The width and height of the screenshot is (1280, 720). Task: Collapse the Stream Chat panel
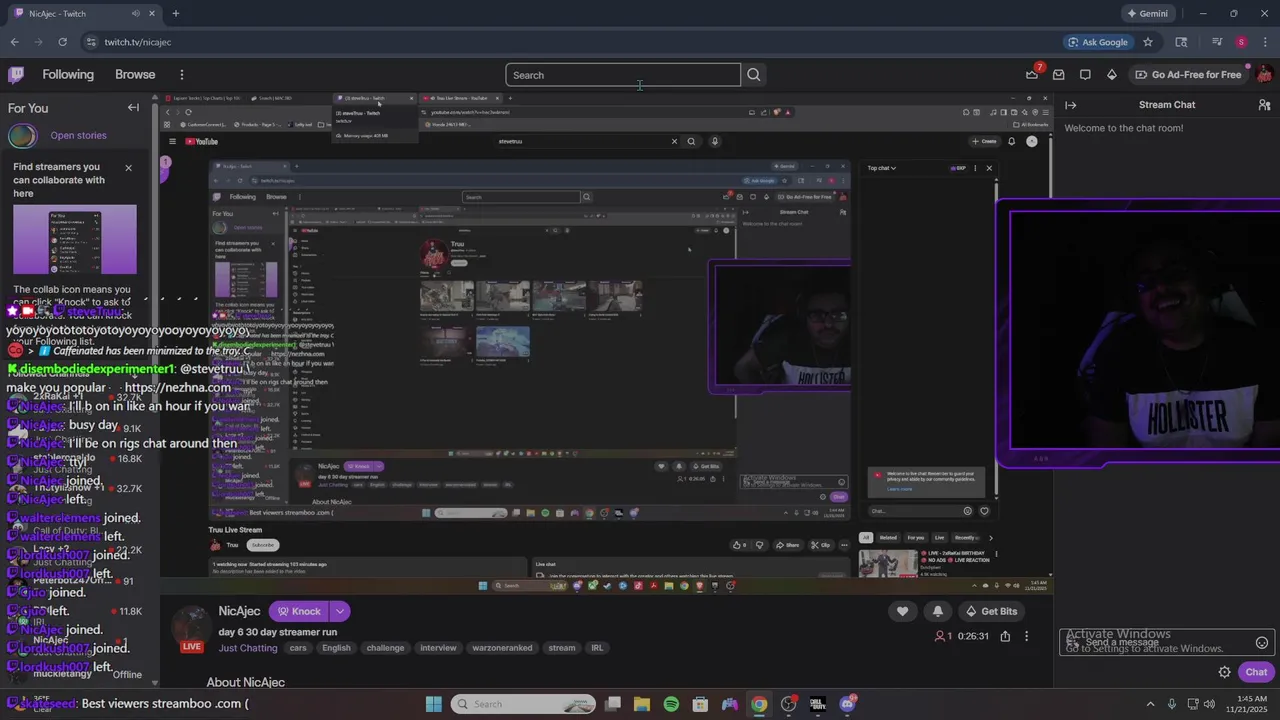click(1070, 105)
